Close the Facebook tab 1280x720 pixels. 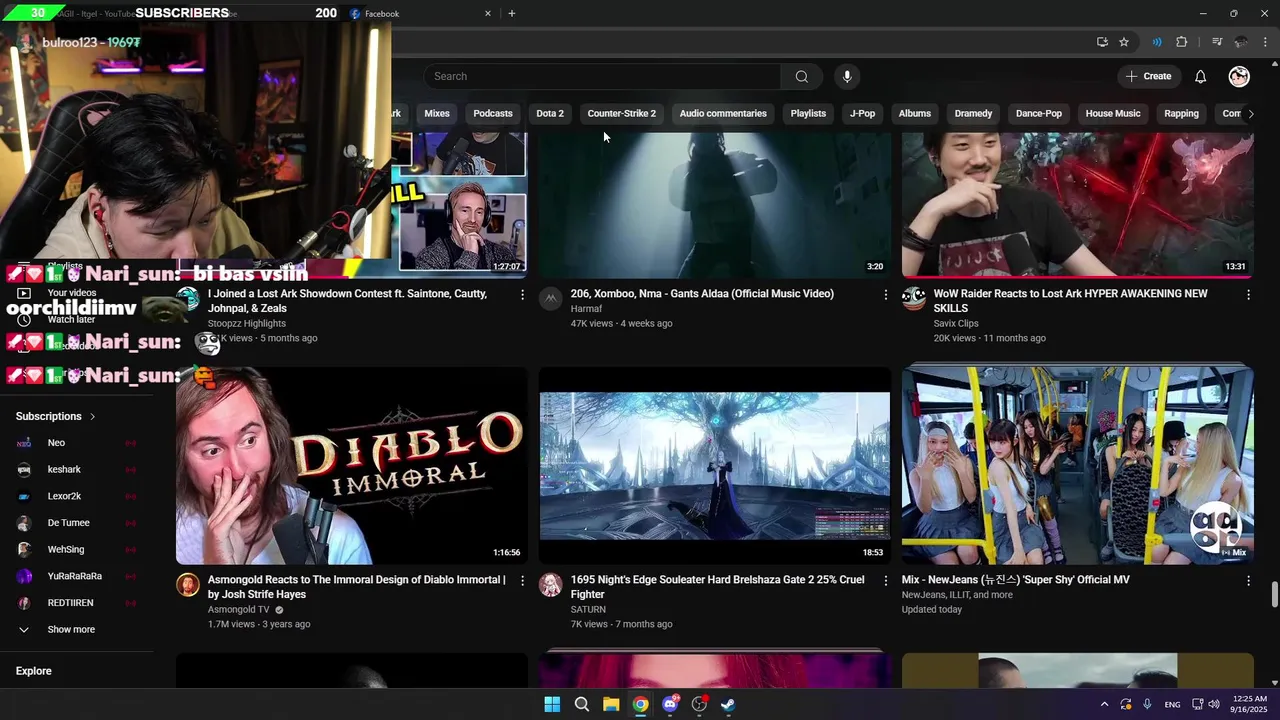tap(488, 14)
